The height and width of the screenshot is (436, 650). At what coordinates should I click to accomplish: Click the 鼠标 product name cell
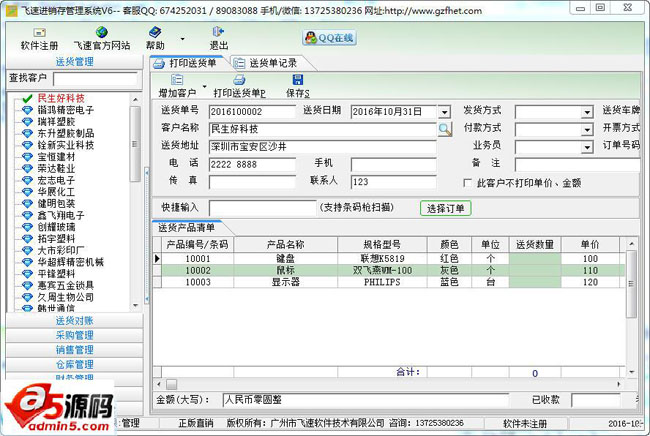pos(286,270)
